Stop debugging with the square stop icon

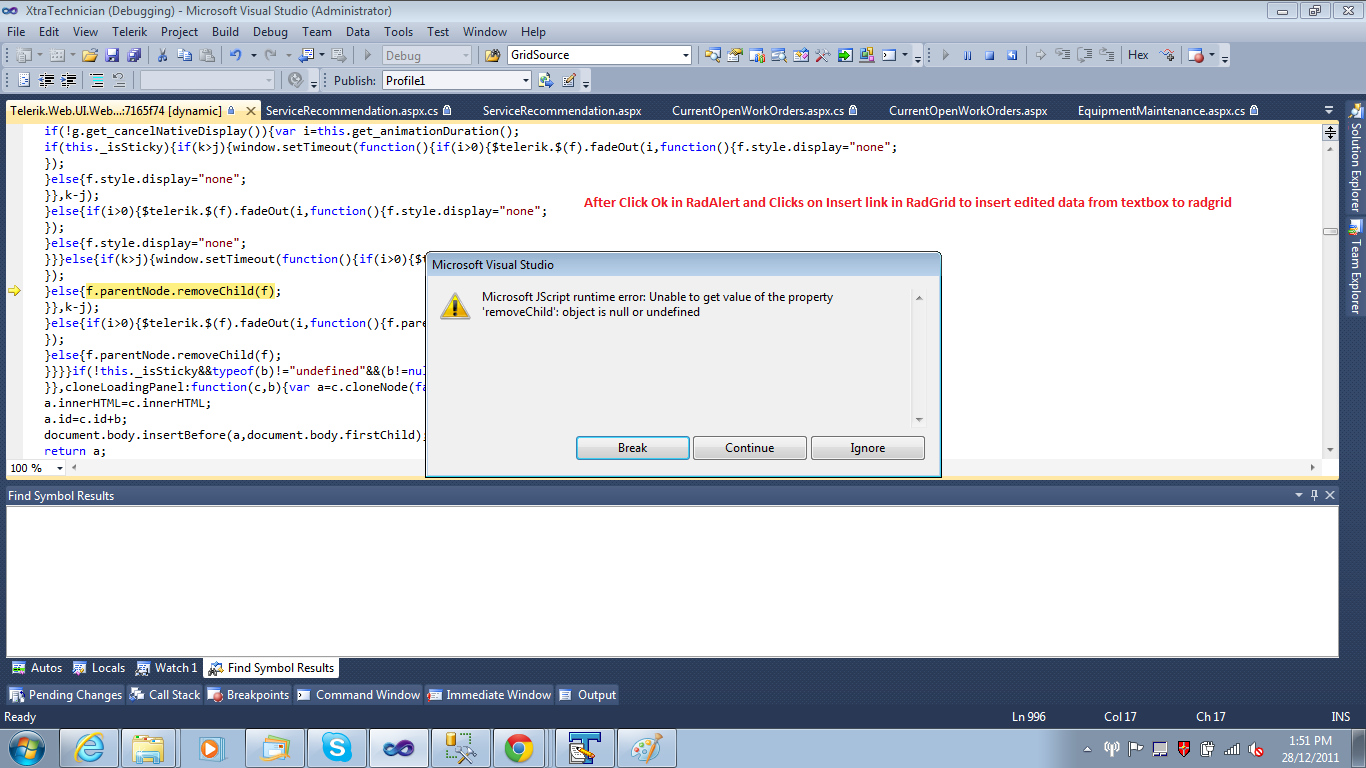(x=990, y=56)
